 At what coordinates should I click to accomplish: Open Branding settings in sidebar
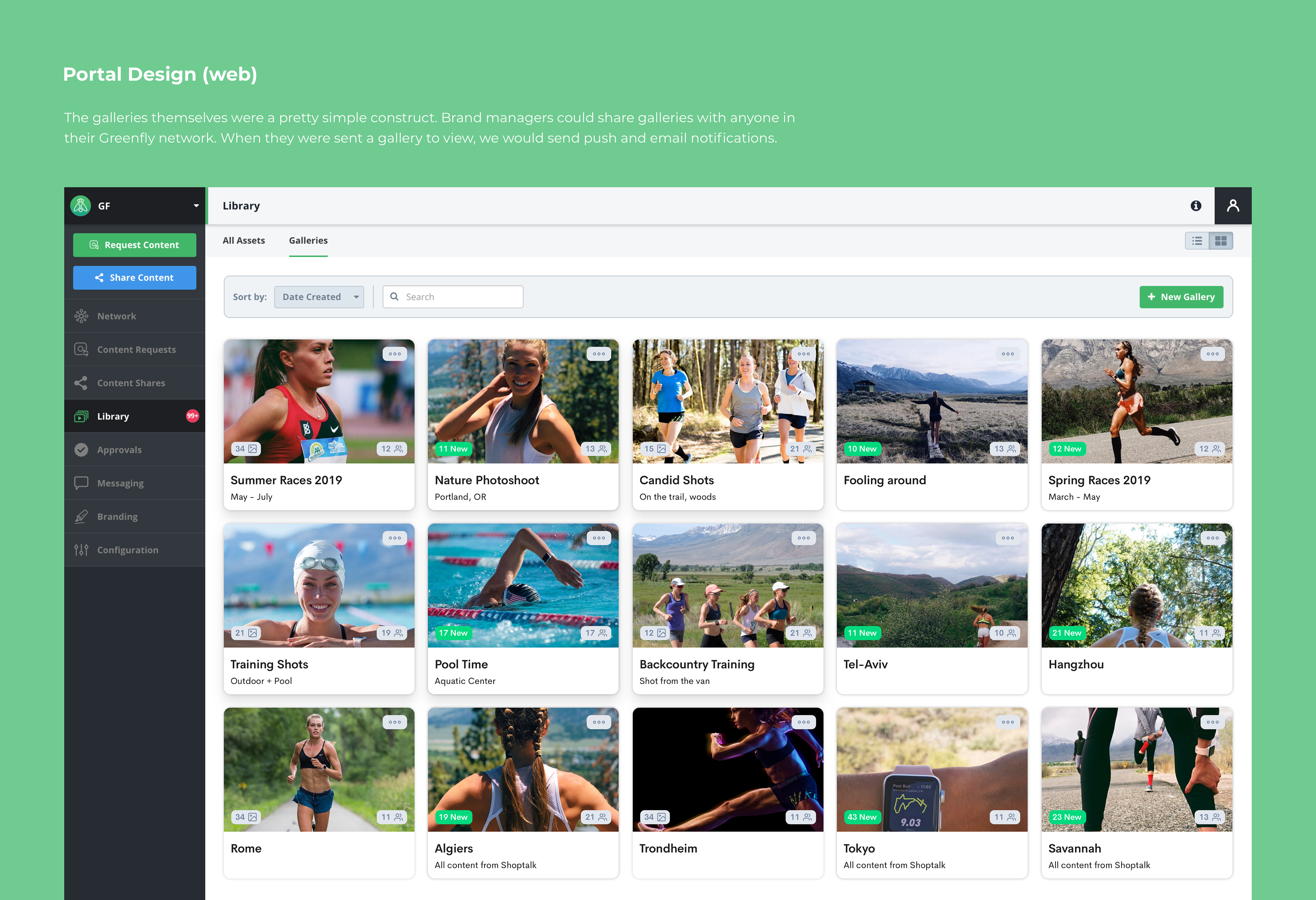coord(117,516)
